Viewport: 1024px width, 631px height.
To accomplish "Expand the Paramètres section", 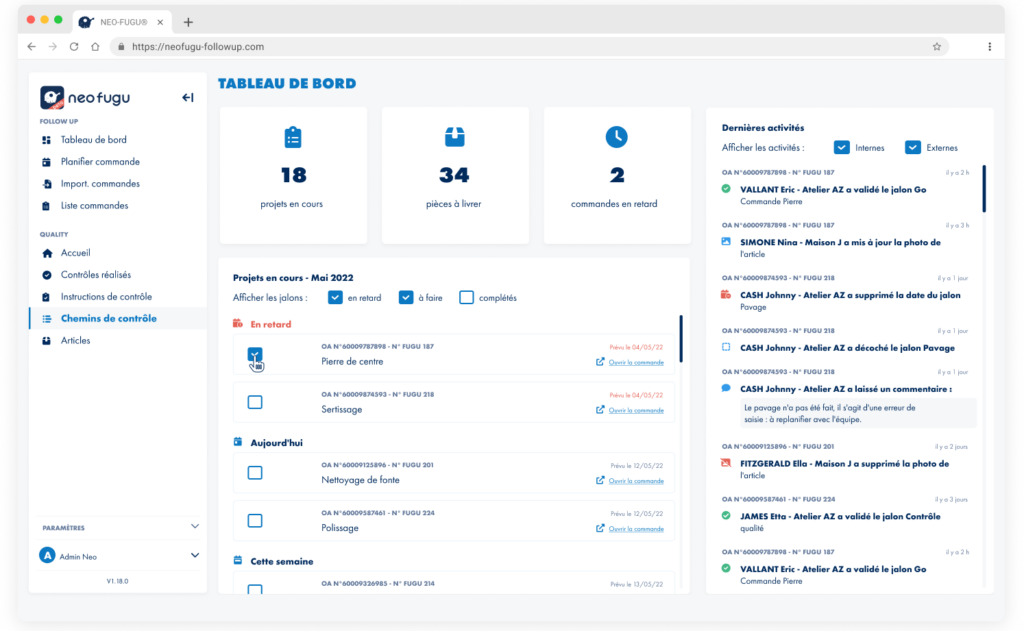I will pyautogui.click(x=117, y=527).
